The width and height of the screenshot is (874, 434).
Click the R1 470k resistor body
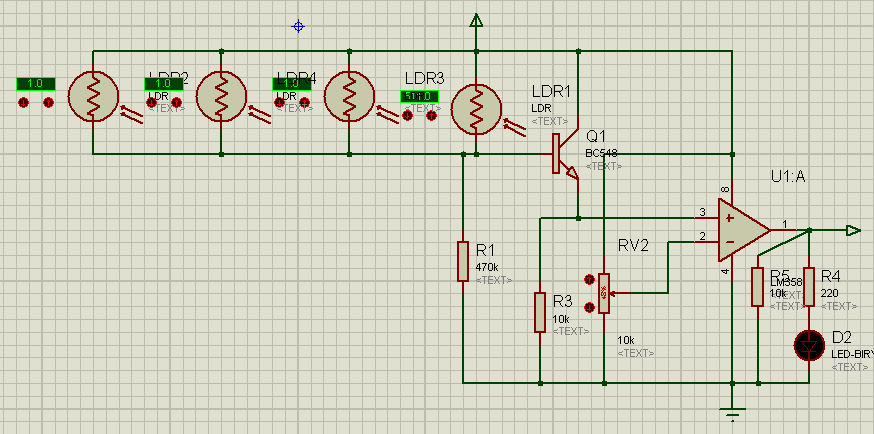tap(463, 261)
